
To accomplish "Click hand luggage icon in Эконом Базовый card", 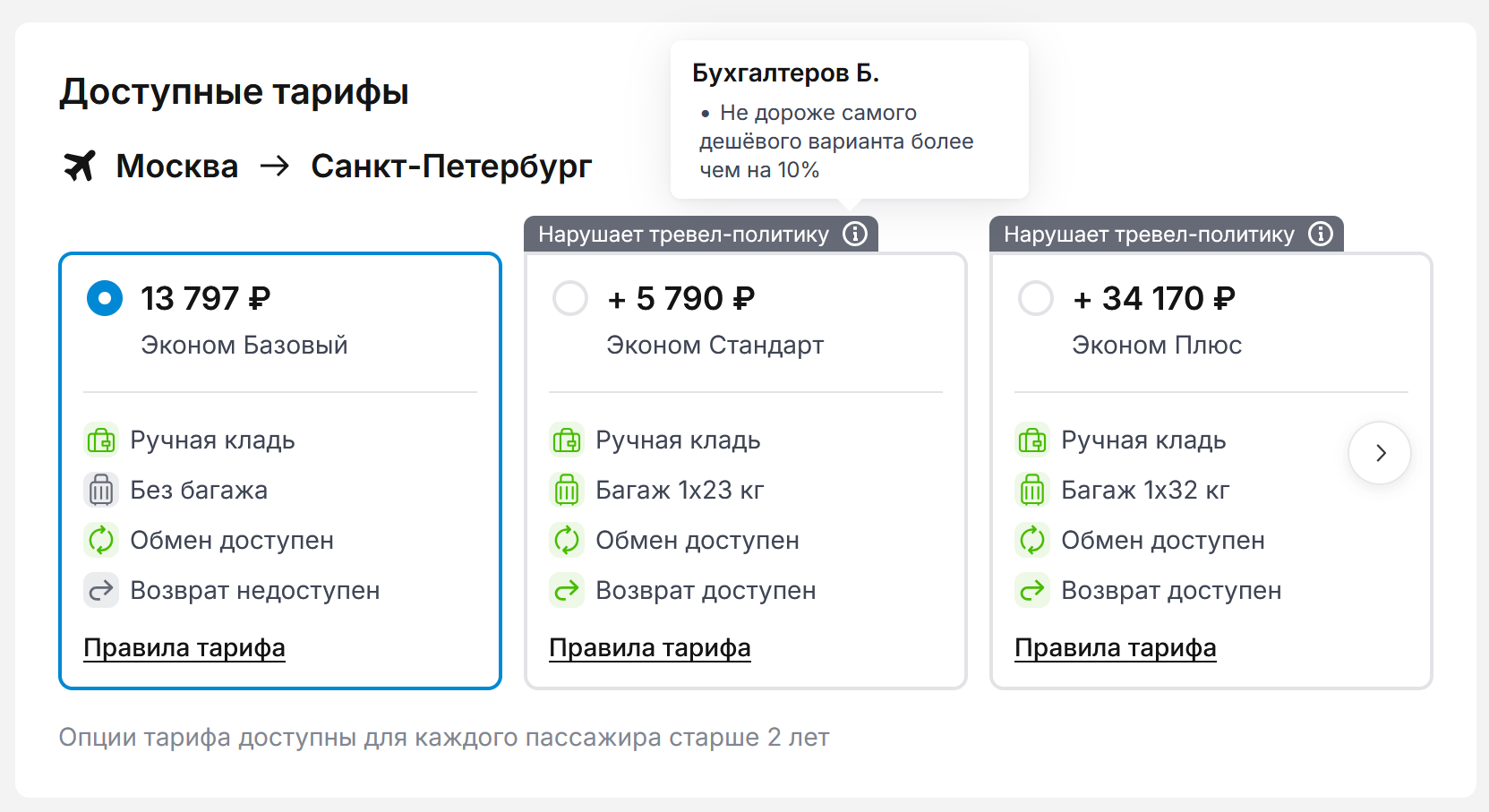I will tap(101, 440).
